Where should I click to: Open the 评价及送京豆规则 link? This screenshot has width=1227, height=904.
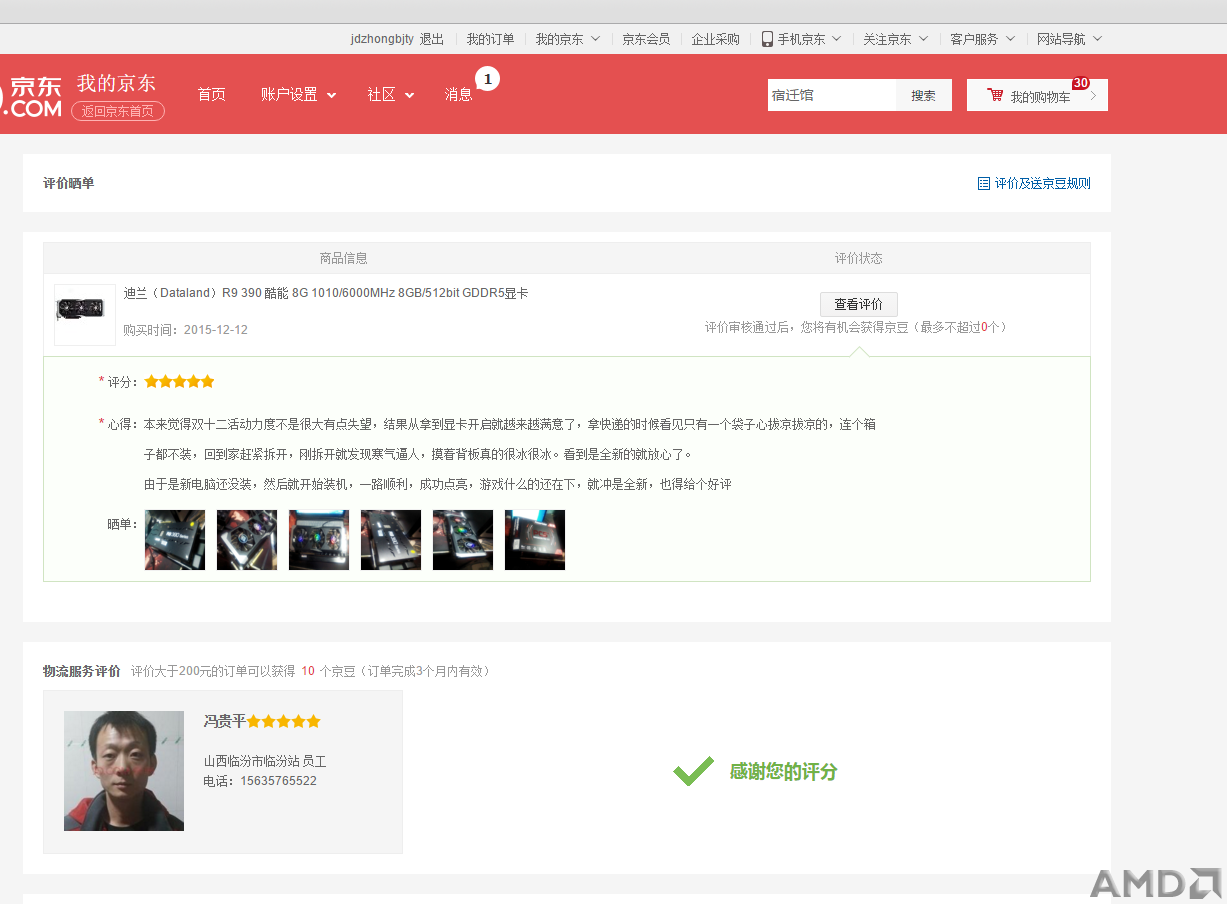(x=1042, y=184)
